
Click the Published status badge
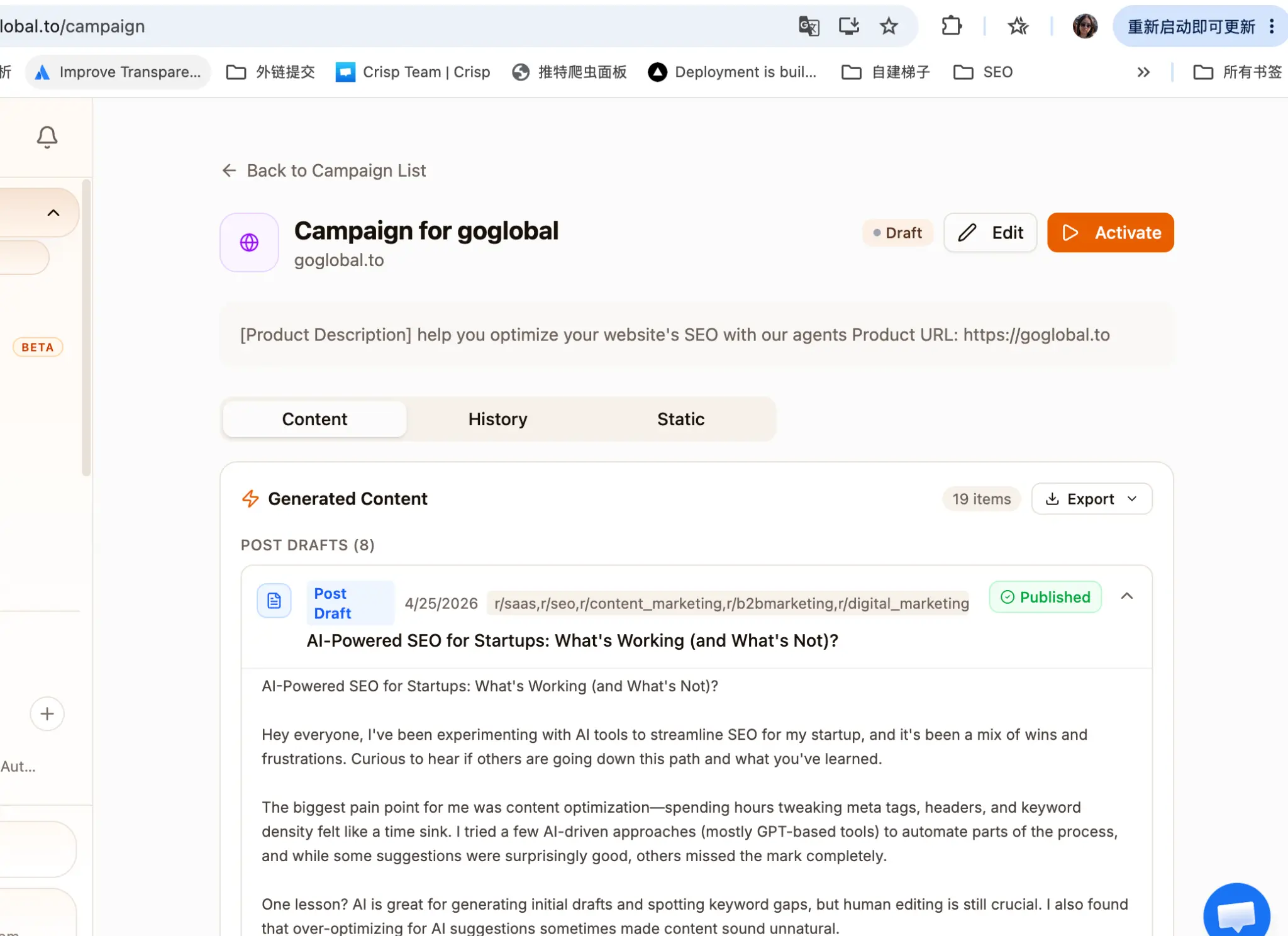[x=1045, y=597]
